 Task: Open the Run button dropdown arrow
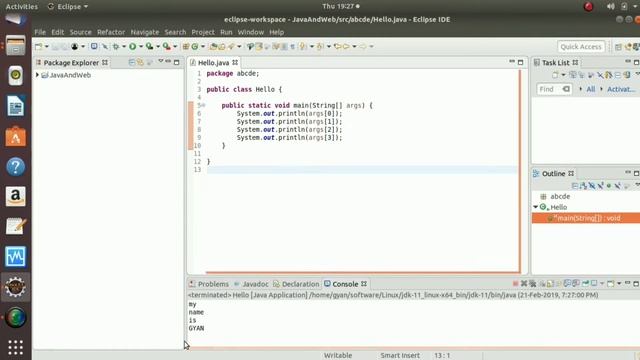point(141,47)
